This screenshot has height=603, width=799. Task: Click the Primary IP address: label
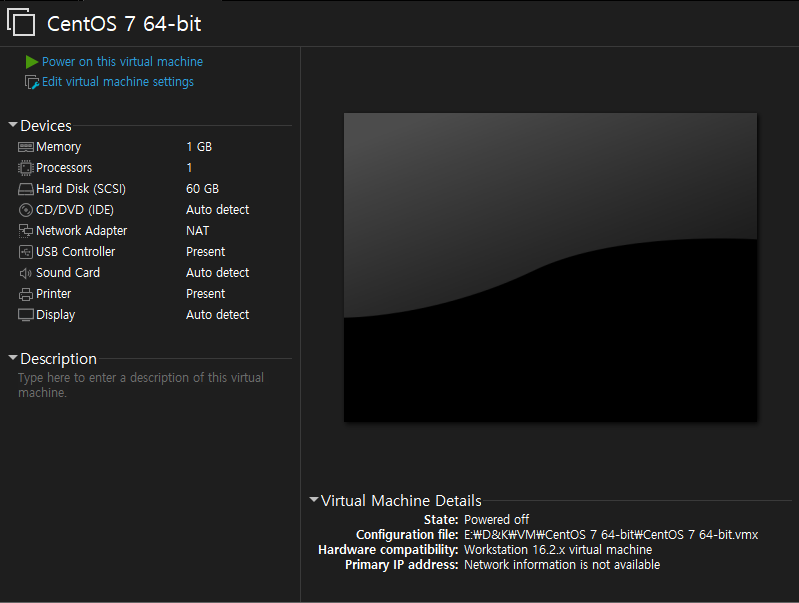coord(402,565)
